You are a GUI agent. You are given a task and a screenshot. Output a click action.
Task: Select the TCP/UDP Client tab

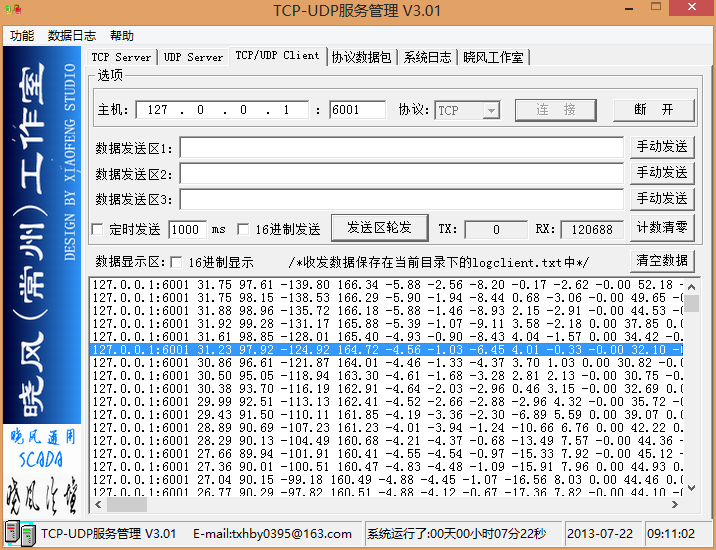point(277,55)
